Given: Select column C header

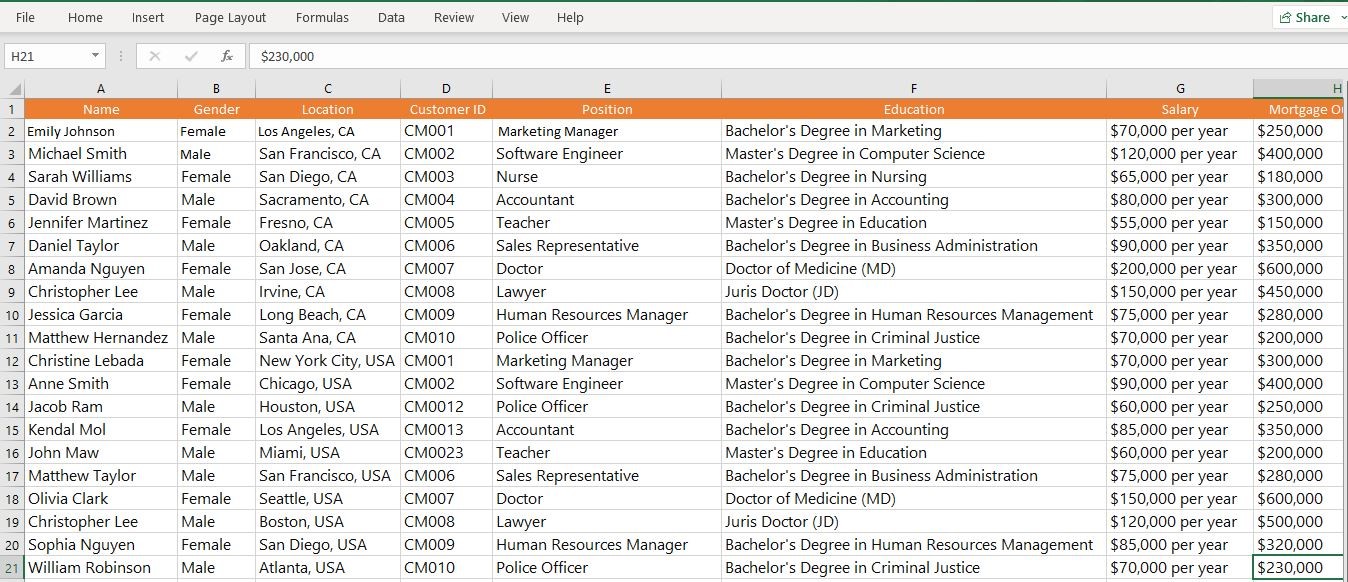Looking at the screenshot, I should click(327, 89).
